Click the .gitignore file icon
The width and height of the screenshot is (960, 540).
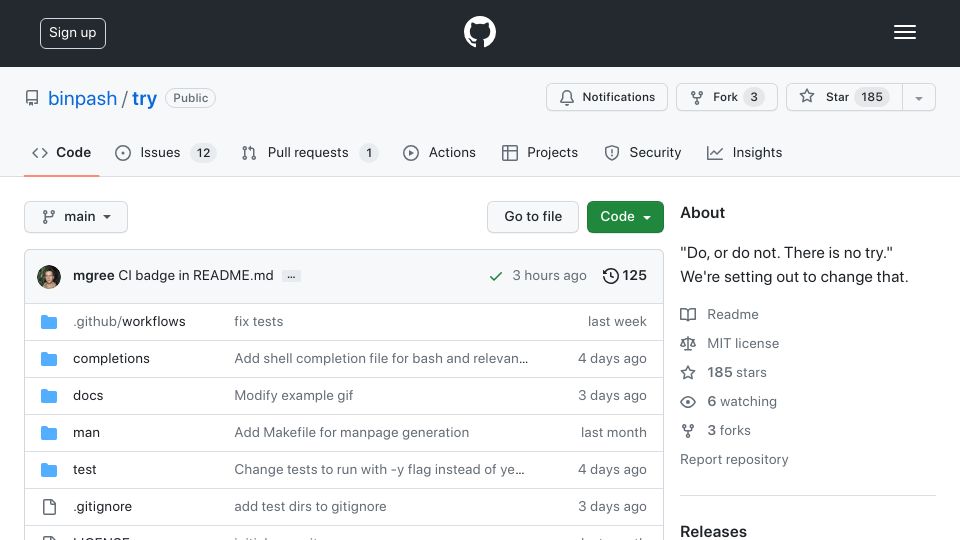(x=49, y=507)
